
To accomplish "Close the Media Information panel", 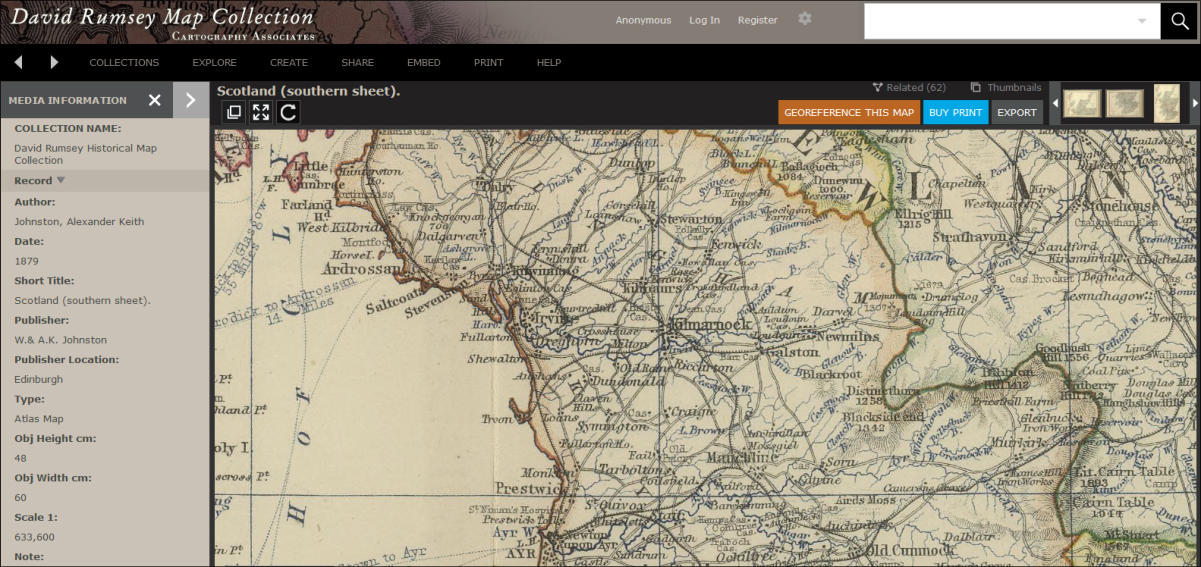I will [x=155, y=100].
